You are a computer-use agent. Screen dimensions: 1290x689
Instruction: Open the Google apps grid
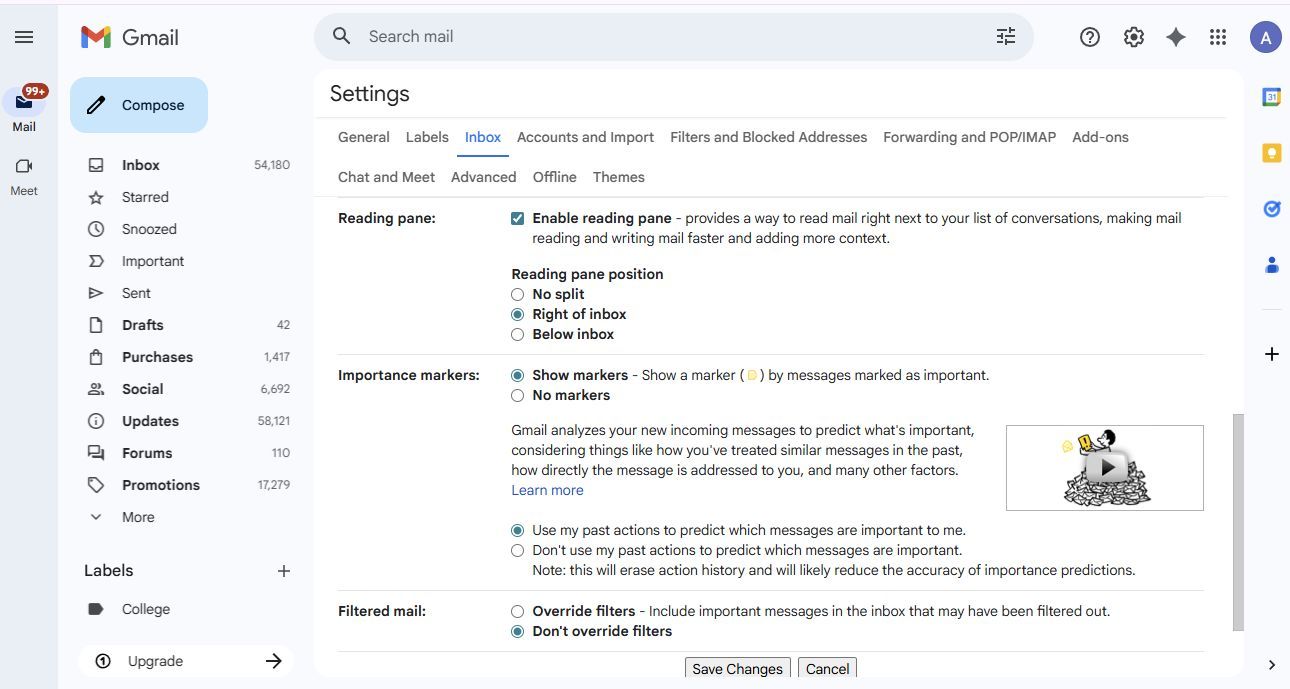point(1217,37)
